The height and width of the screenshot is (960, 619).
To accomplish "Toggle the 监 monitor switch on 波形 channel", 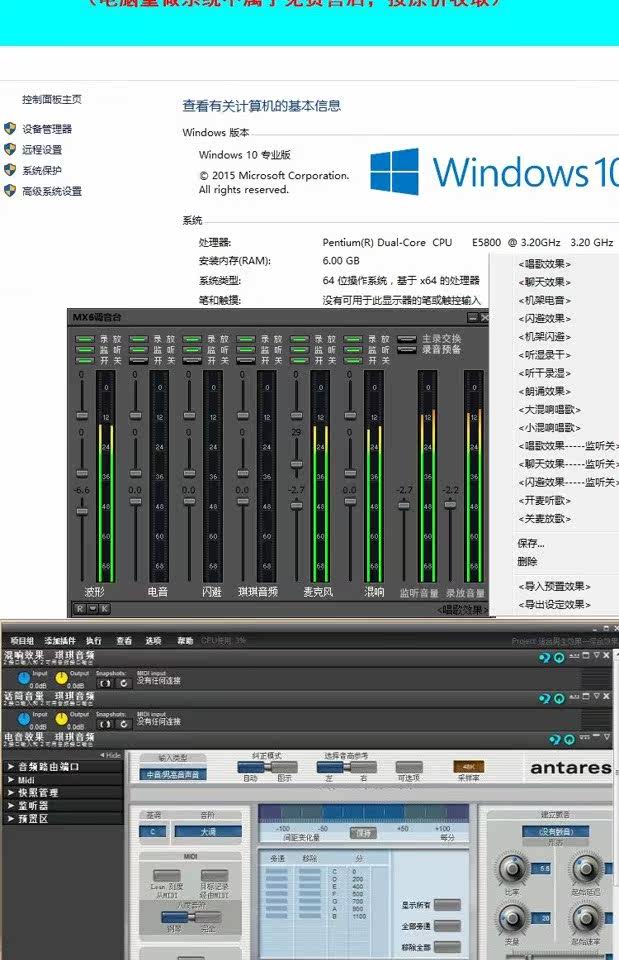I will click(x=84, y=350).
